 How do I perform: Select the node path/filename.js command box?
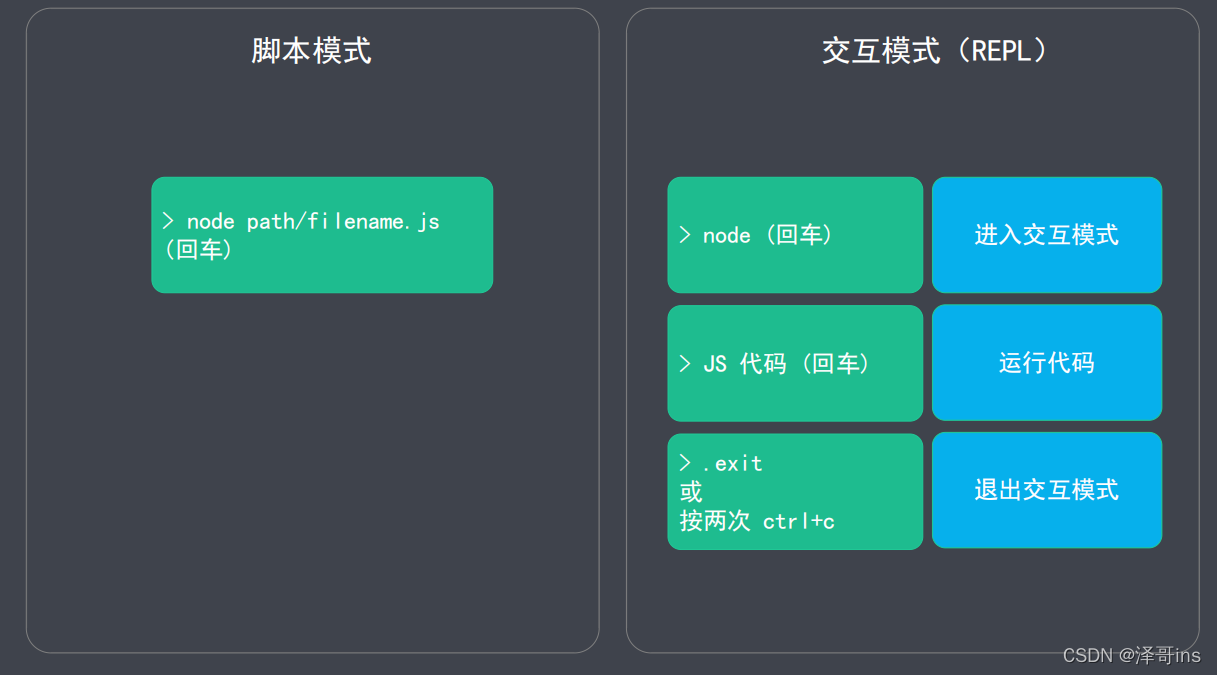click(322, 235)
